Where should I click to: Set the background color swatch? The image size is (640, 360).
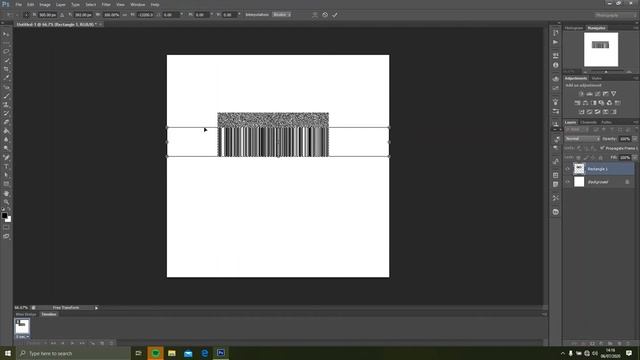point(9,220)
